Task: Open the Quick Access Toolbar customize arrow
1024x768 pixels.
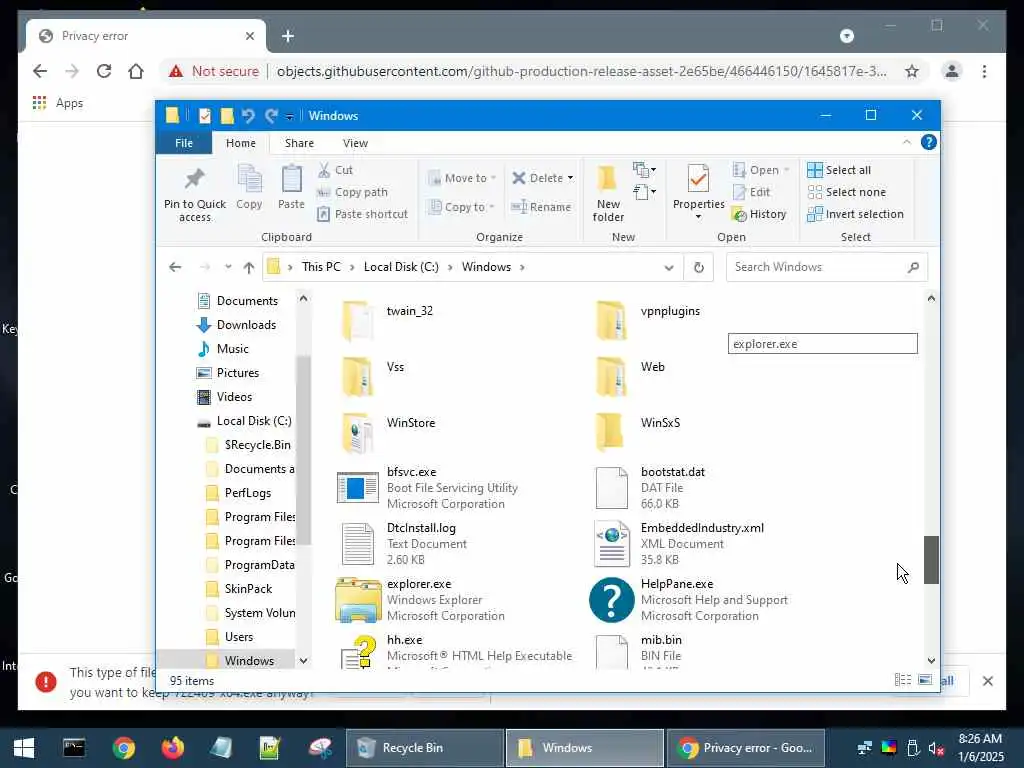Action: pos(289,116)
